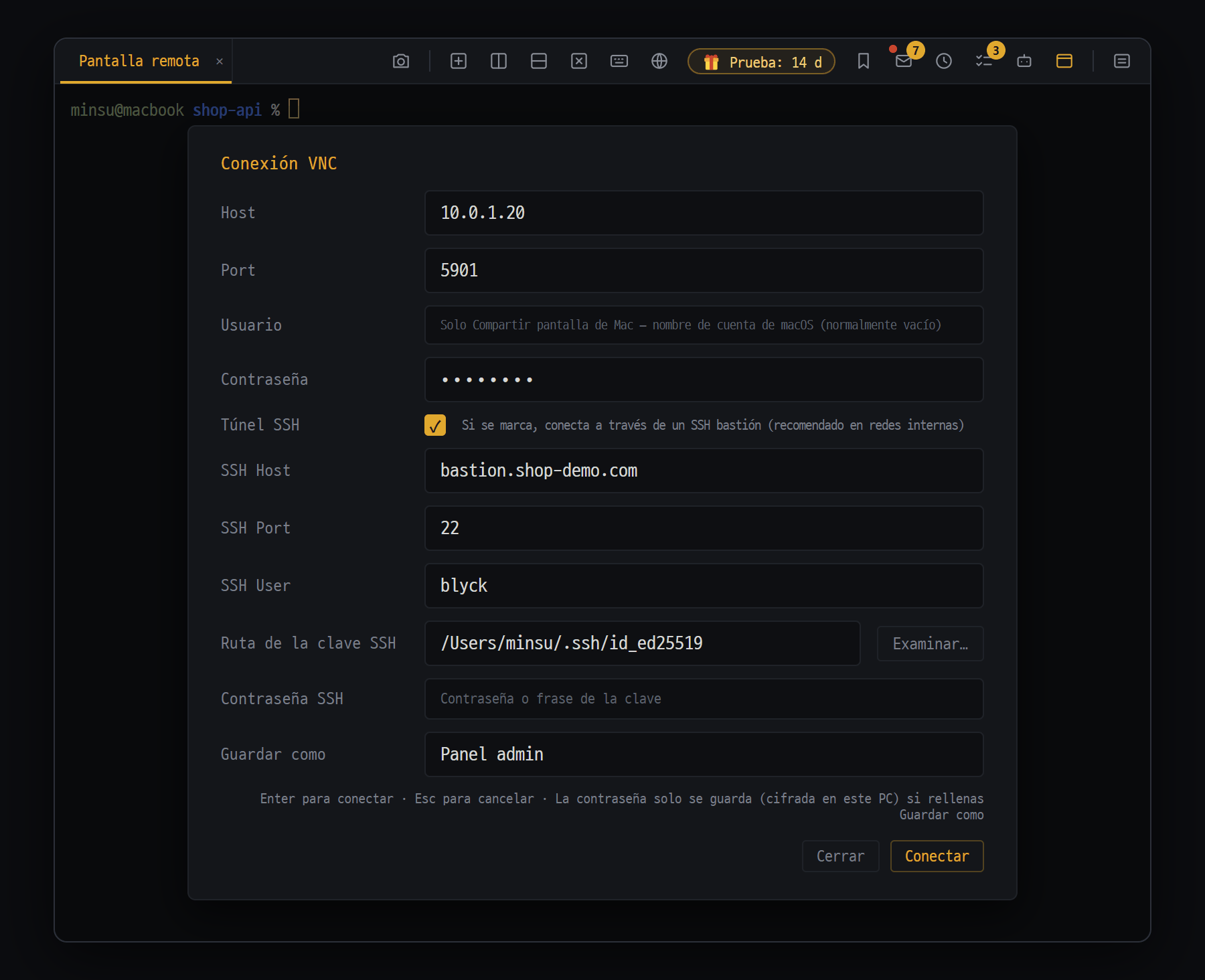Uncheck the Túnel SSH checkbox

click(x=435, y=425)
